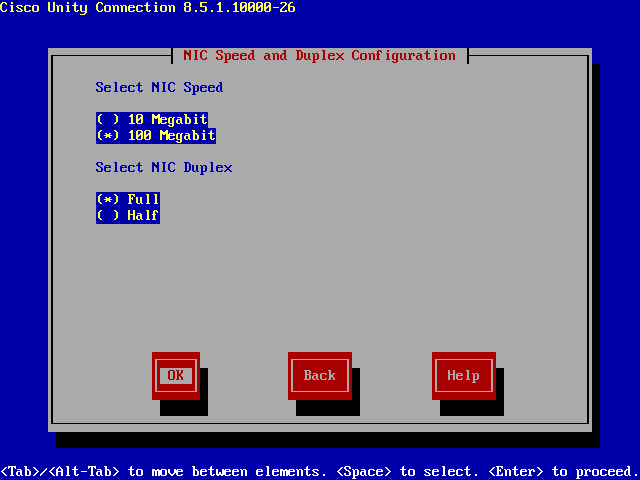The image size is (640, 480).
Task: Set NIC duplex to Half
Action: coord(128,215)
